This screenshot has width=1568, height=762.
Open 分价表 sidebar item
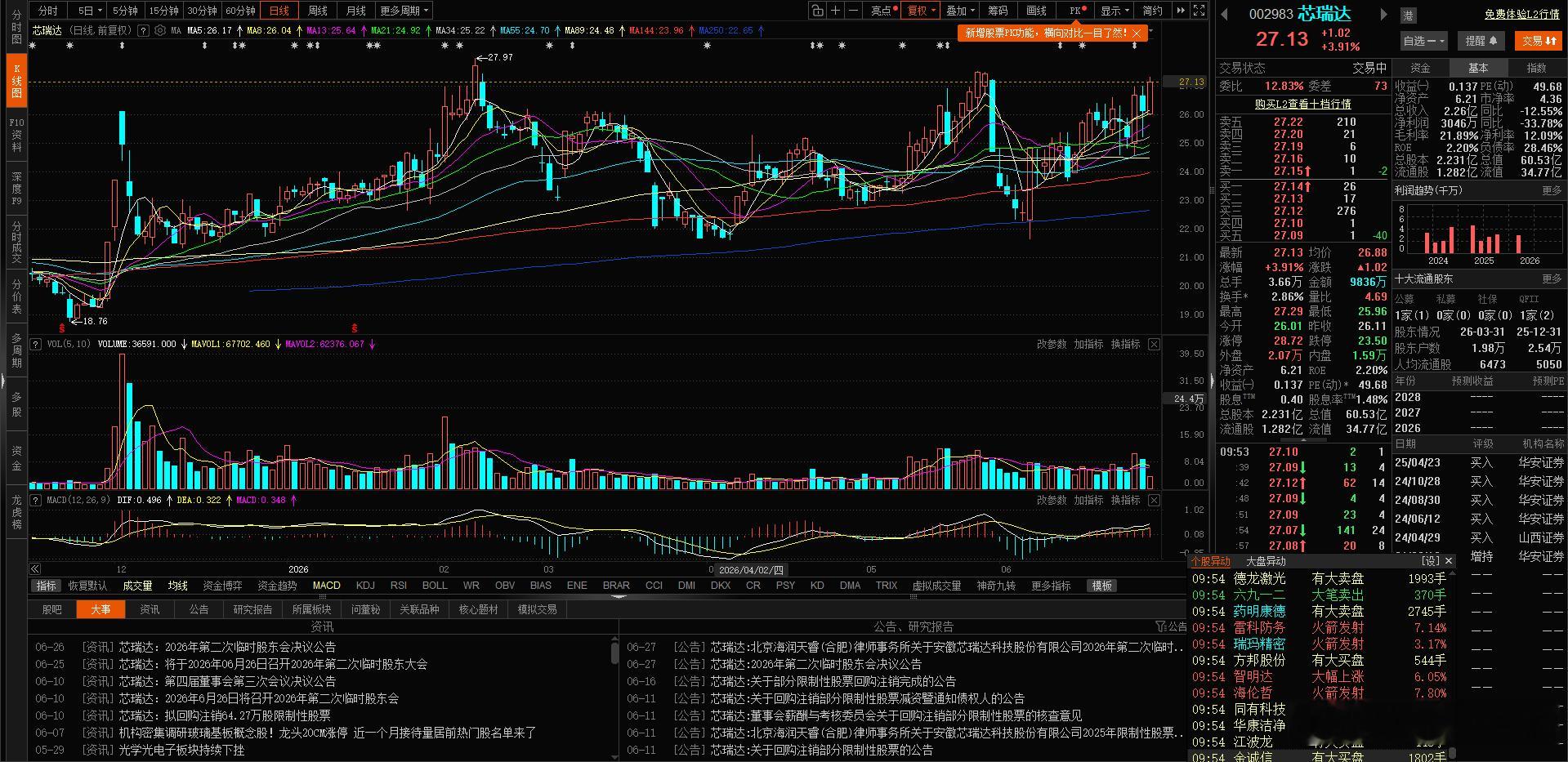coord(16,296)
